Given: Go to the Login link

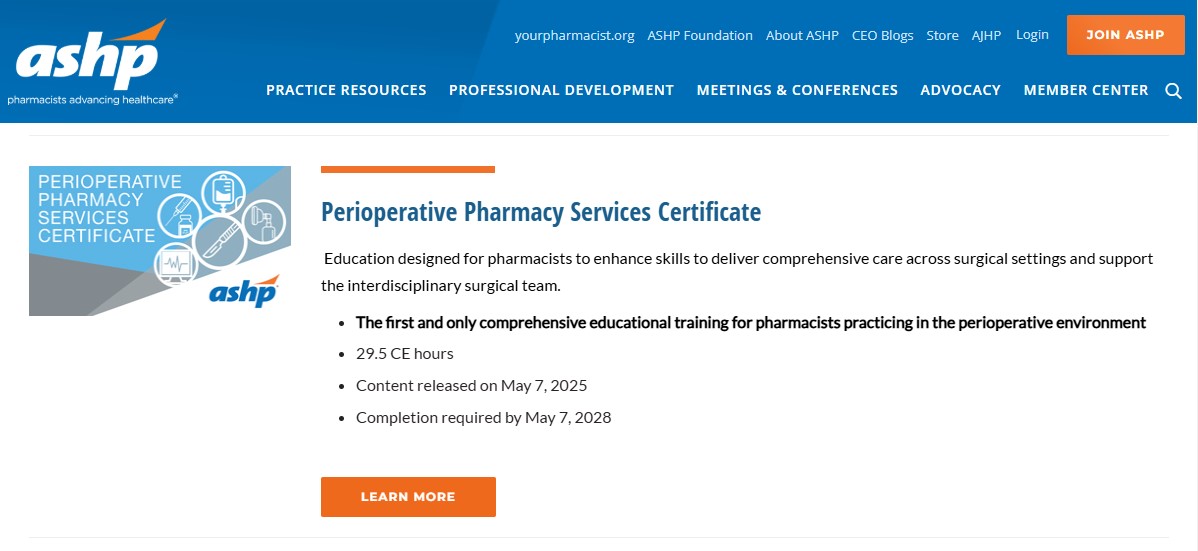Looking at the screenshot, I should pyautogui.click(x=1032, y=34).
